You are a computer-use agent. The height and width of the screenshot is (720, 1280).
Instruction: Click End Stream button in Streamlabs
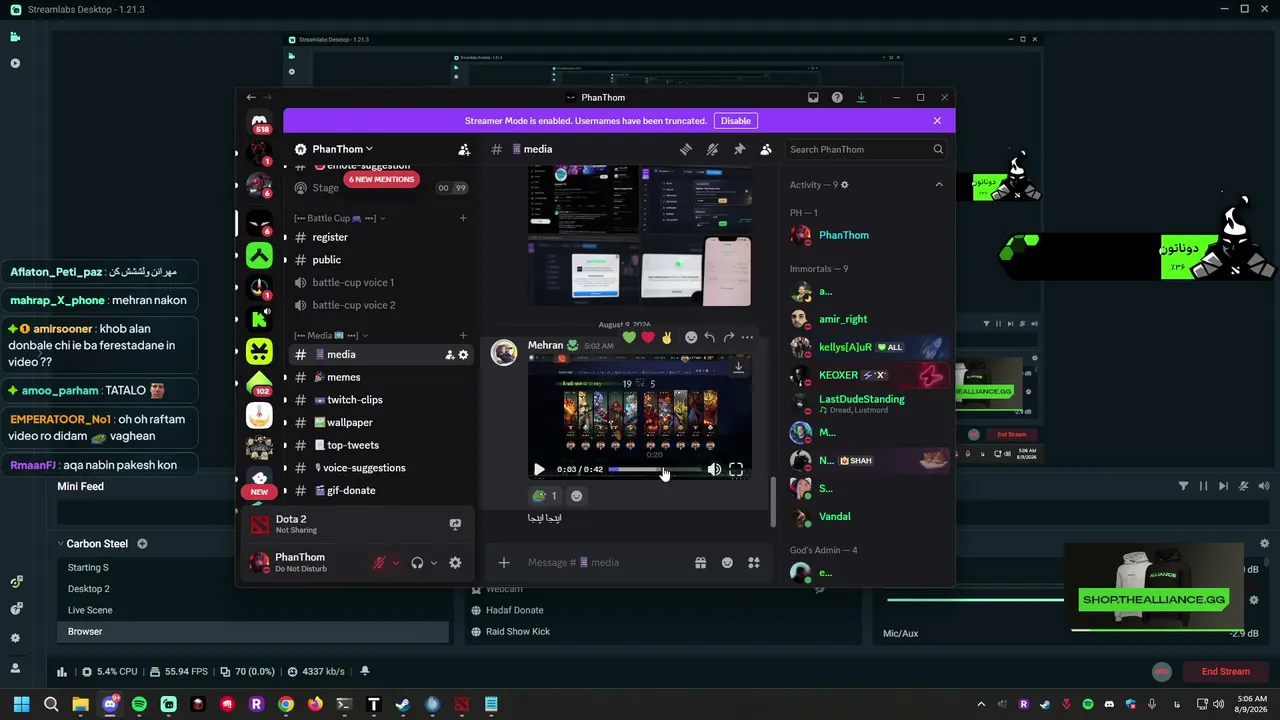point(1226,672)
